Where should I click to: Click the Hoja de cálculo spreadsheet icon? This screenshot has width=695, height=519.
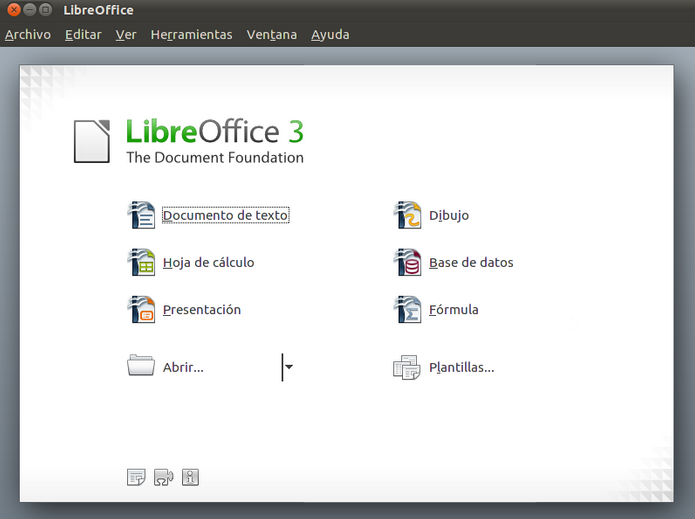[x=141, y=263]
